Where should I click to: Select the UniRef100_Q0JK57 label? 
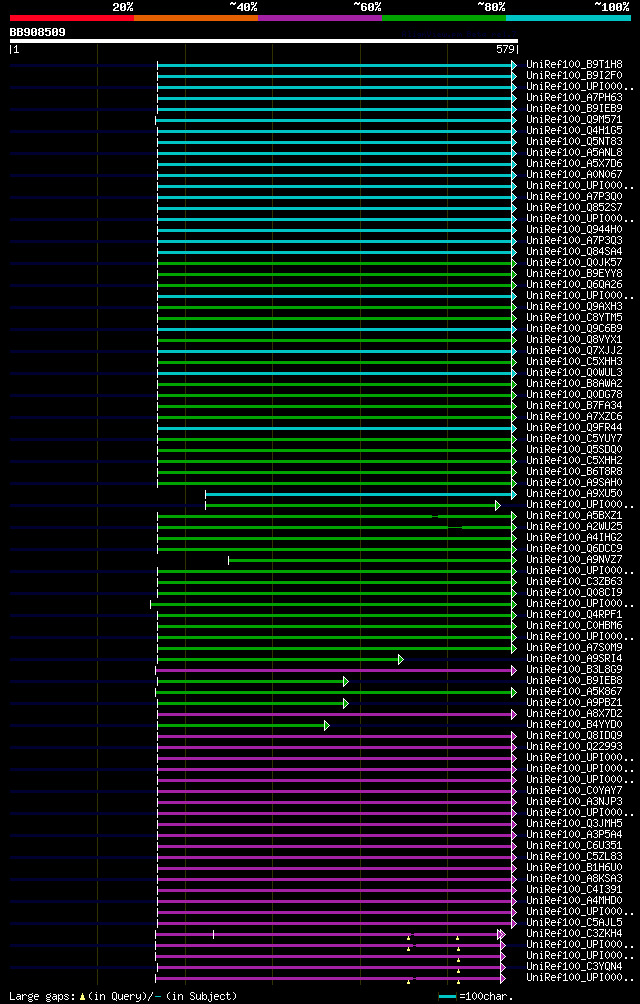(574, 262)
